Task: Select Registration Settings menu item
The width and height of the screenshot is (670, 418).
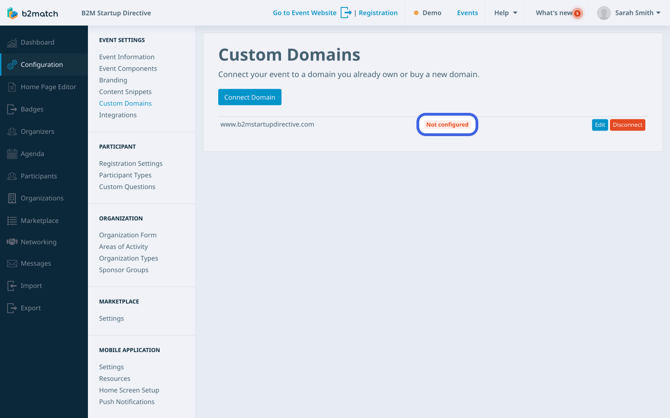Action: [131, 163]
